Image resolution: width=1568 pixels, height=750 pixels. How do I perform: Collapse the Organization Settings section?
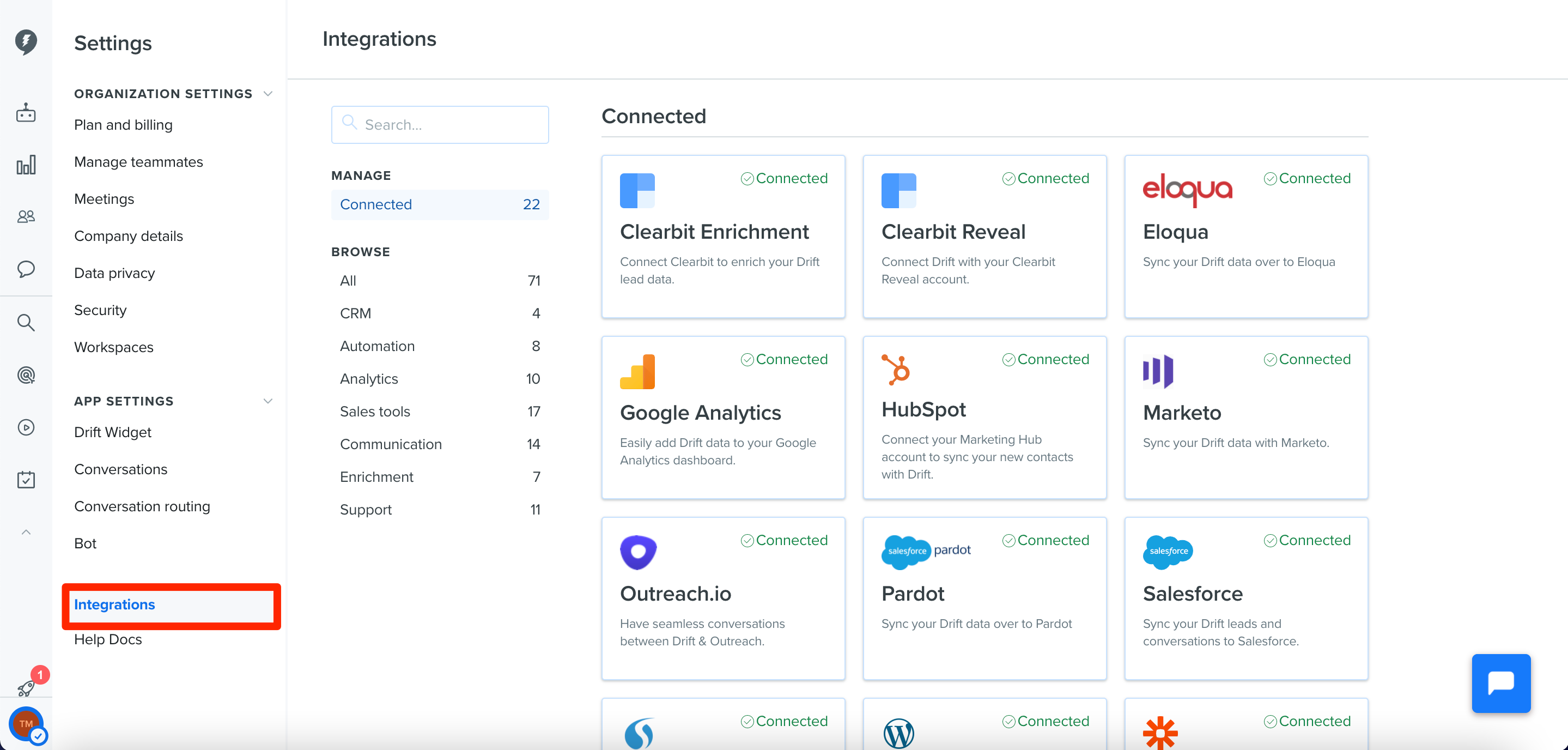[268, 93]
